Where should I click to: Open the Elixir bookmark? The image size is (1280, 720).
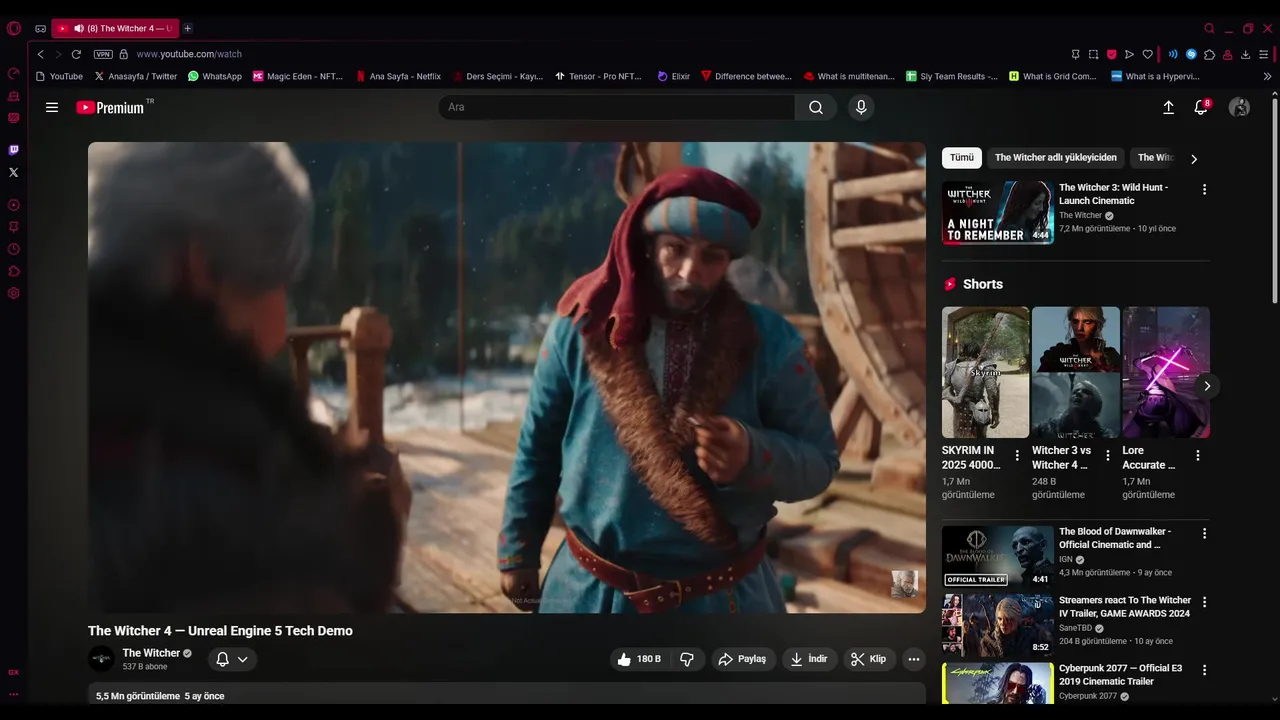tap(674, 76)
